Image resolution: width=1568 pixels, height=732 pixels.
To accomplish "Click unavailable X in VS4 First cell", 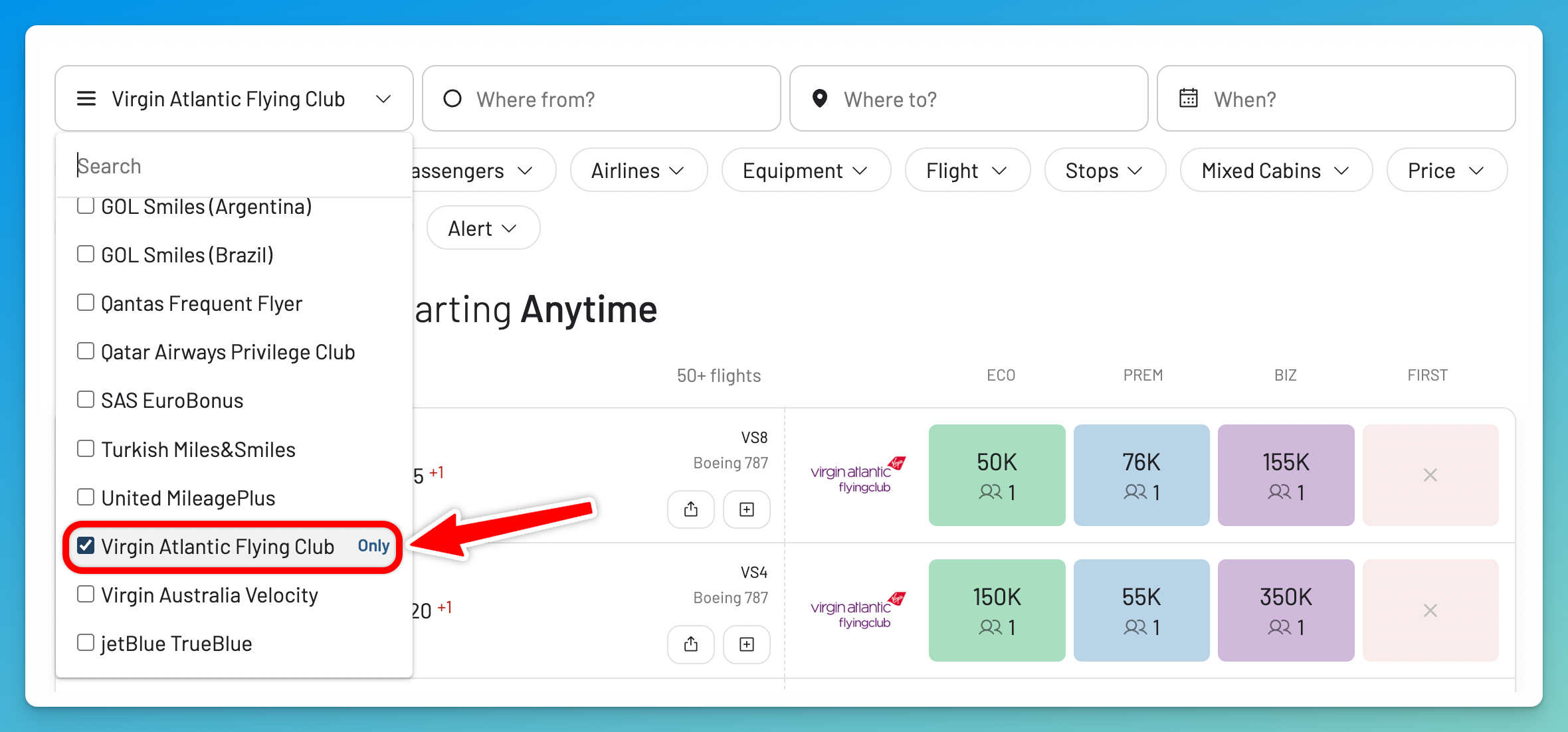I will 1430,610.
